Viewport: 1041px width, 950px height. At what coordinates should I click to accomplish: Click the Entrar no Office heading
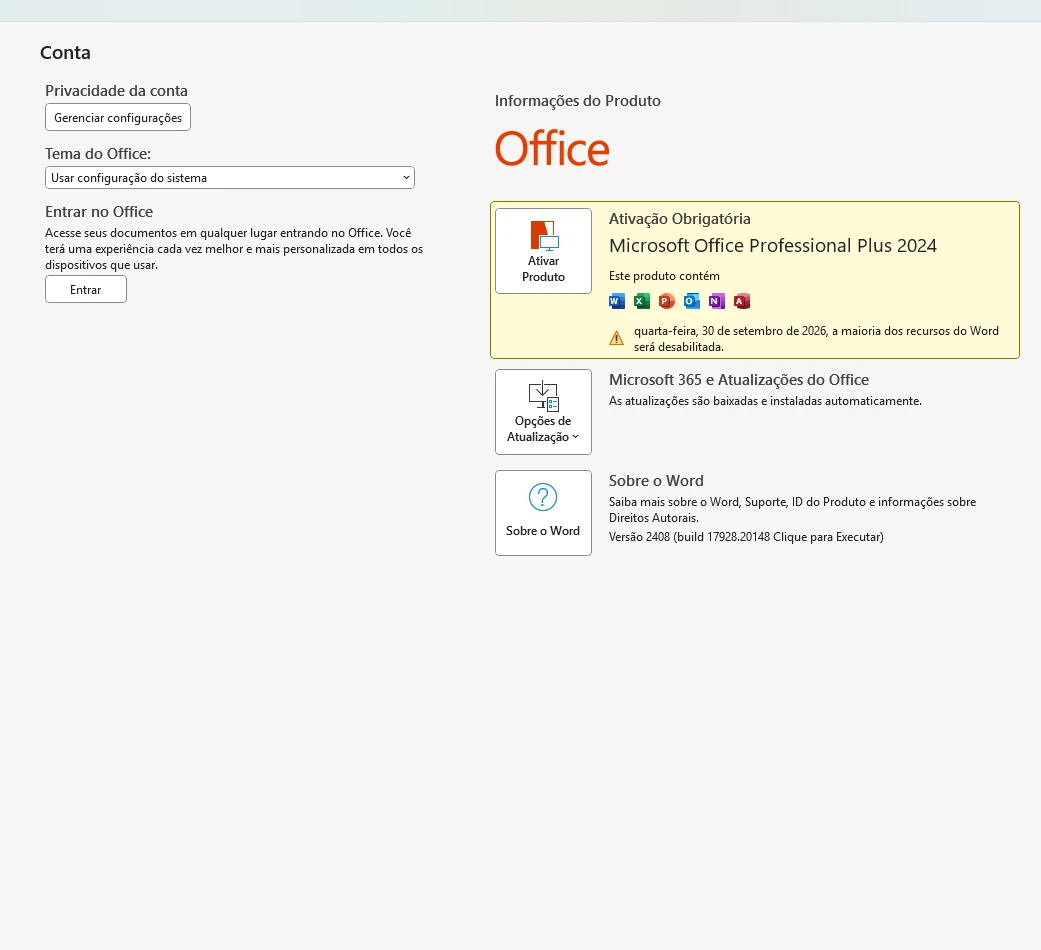tap(99, 211)
